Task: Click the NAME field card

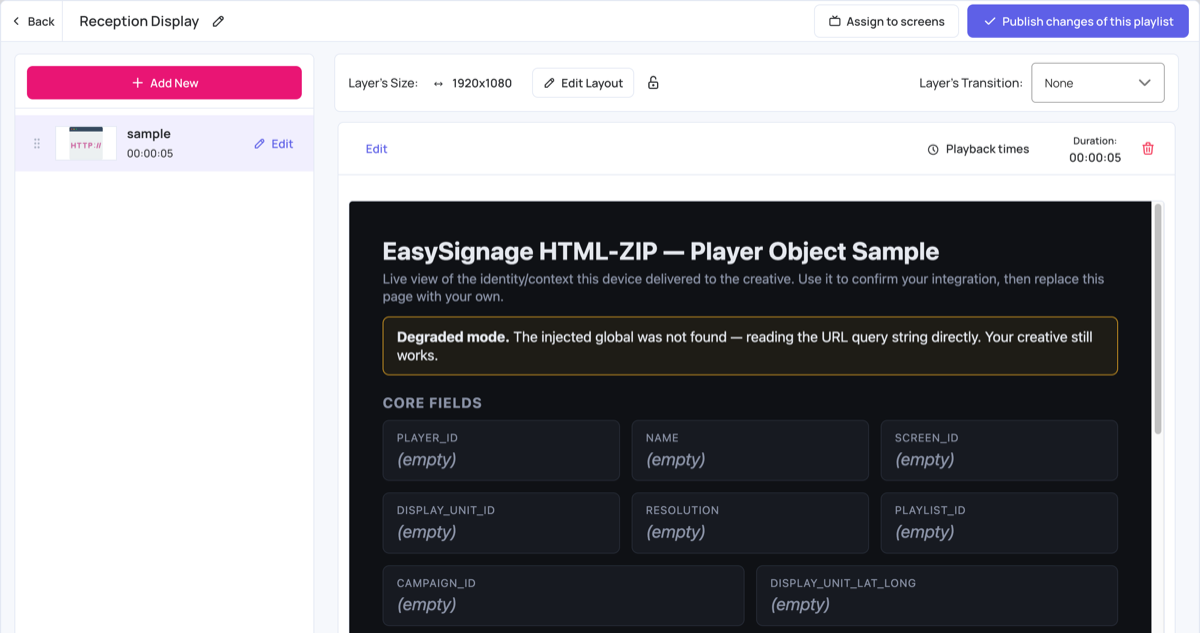Action: click(750, 450)
